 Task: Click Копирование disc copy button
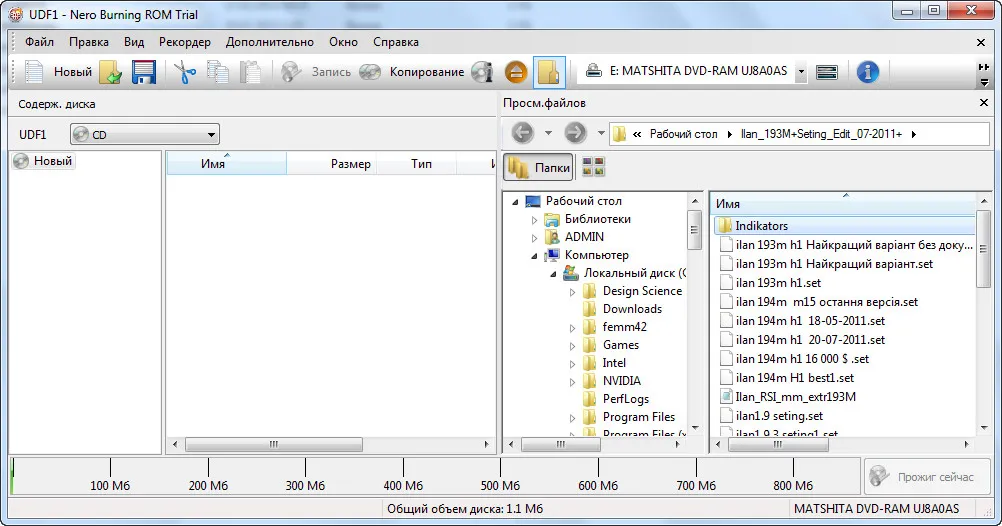coord(412,72)
